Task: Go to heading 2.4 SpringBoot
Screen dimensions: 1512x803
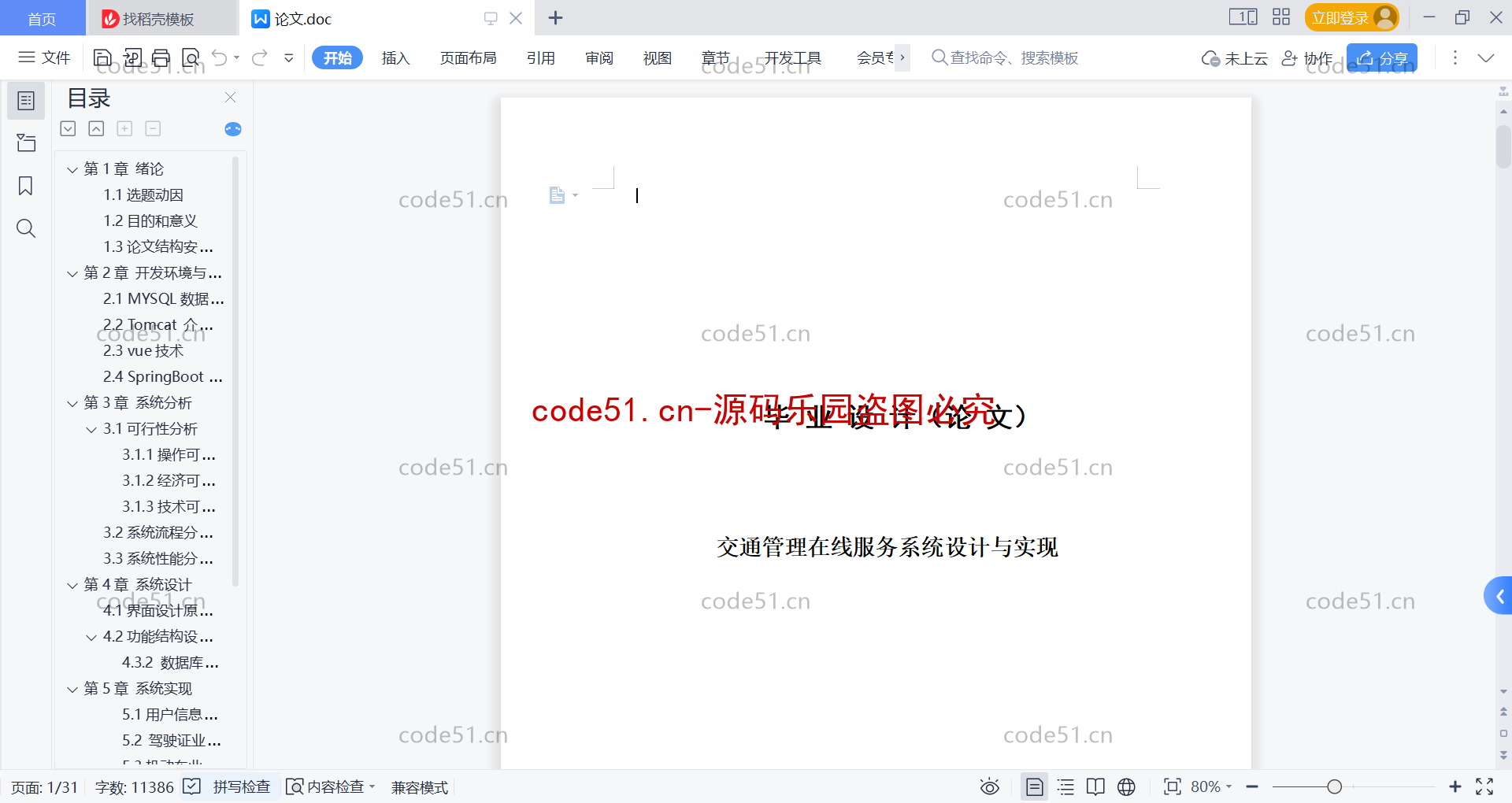Action: [x=163, y=376]
